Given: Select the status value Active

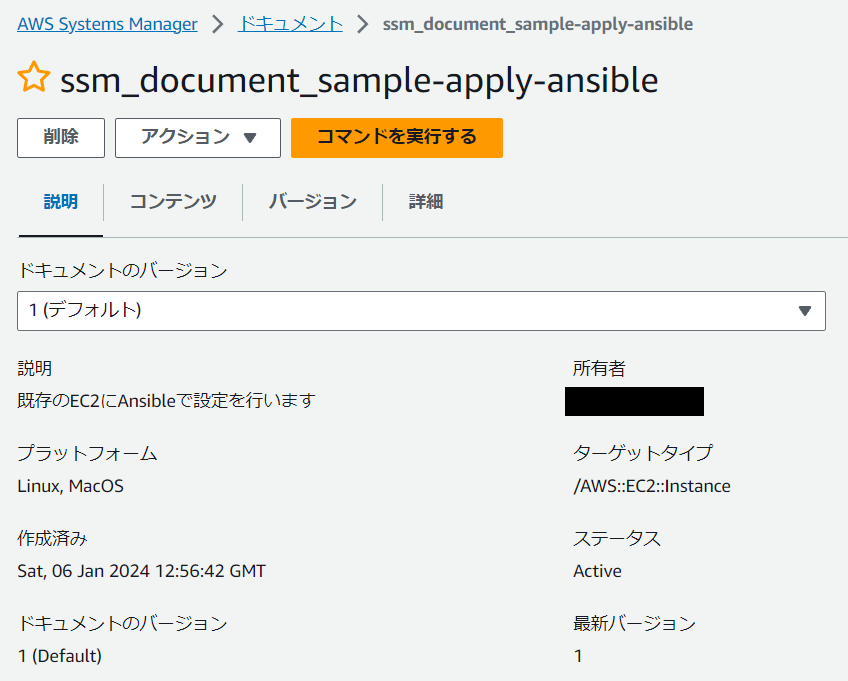Looking at the screenshot, I should (597, 571).
